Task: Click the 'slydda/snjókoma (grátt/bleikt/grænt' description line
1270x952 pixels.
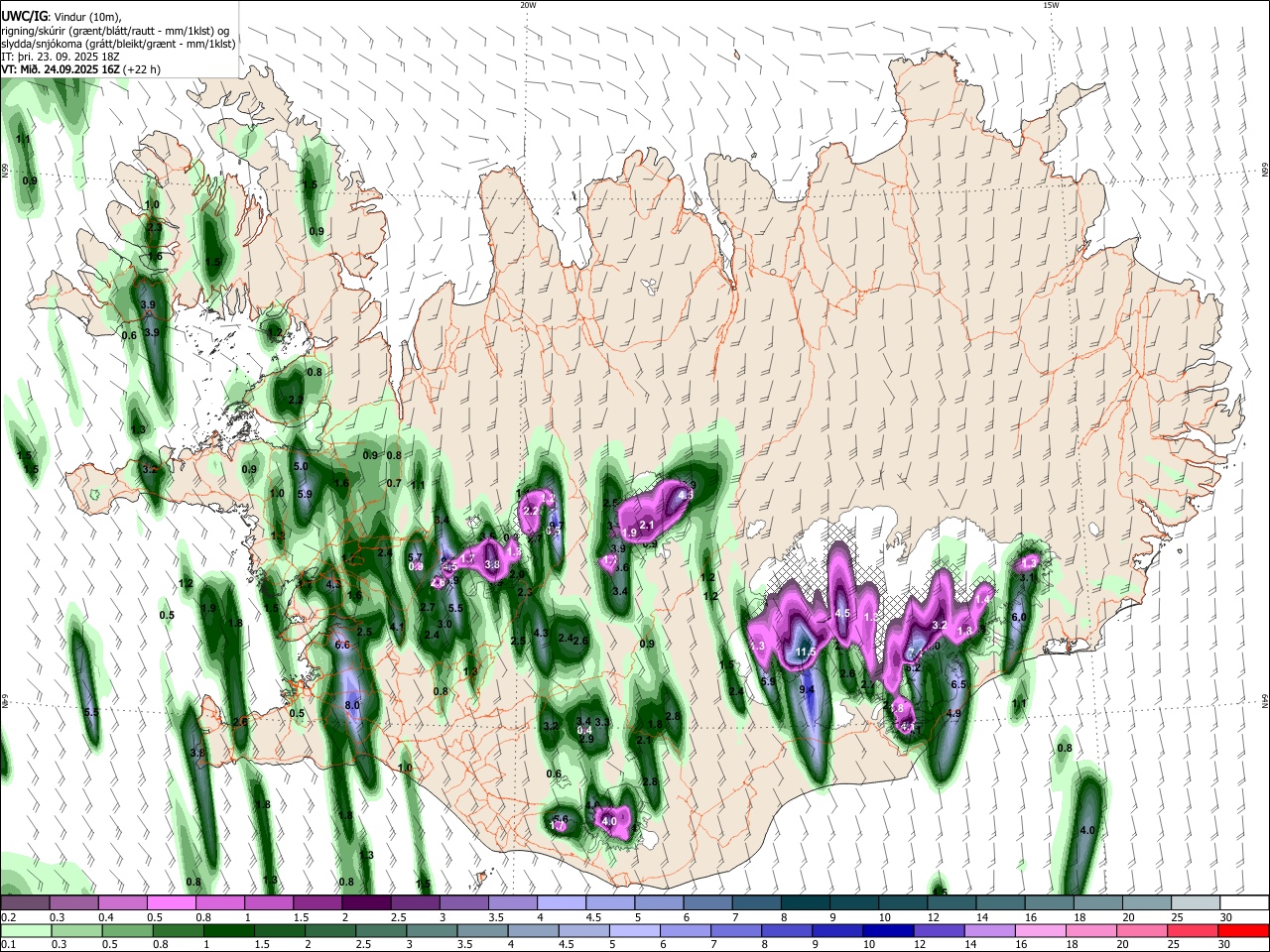Action: [118, 44]
